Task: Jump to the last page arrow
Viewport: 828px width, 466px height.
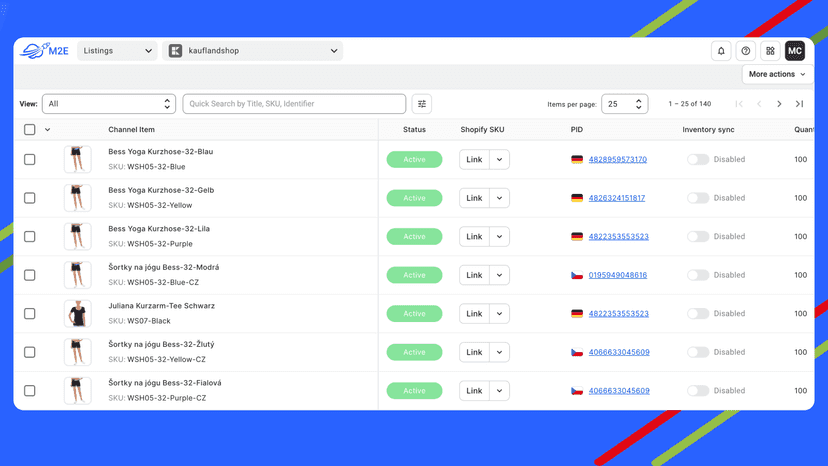Action: [799, 104]
